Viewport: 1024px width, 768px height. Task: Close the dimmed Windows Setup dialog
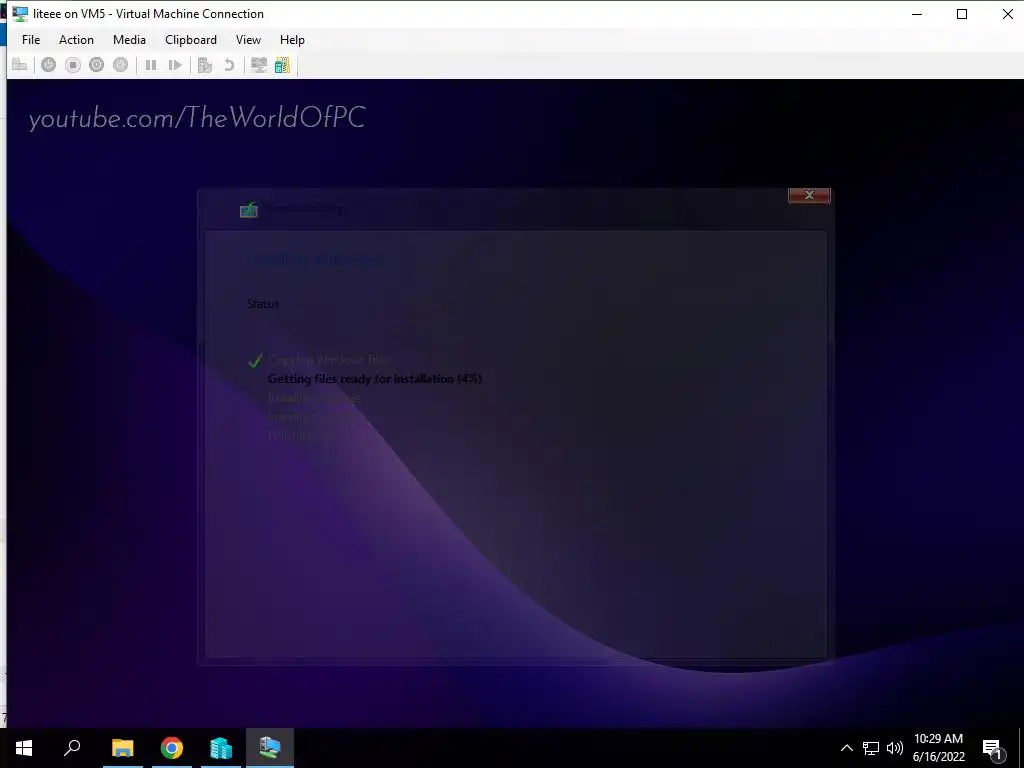809,195
